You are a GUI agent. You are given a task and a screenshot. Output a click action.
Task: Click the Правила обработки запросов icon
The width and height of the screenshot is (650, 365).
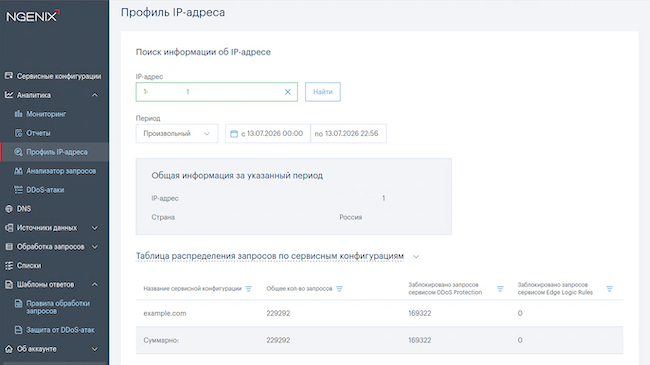coord(18,304)
